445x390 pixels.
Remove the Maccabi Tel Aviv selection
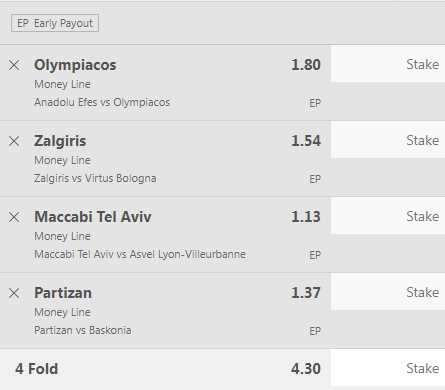(x=14, y=217)
